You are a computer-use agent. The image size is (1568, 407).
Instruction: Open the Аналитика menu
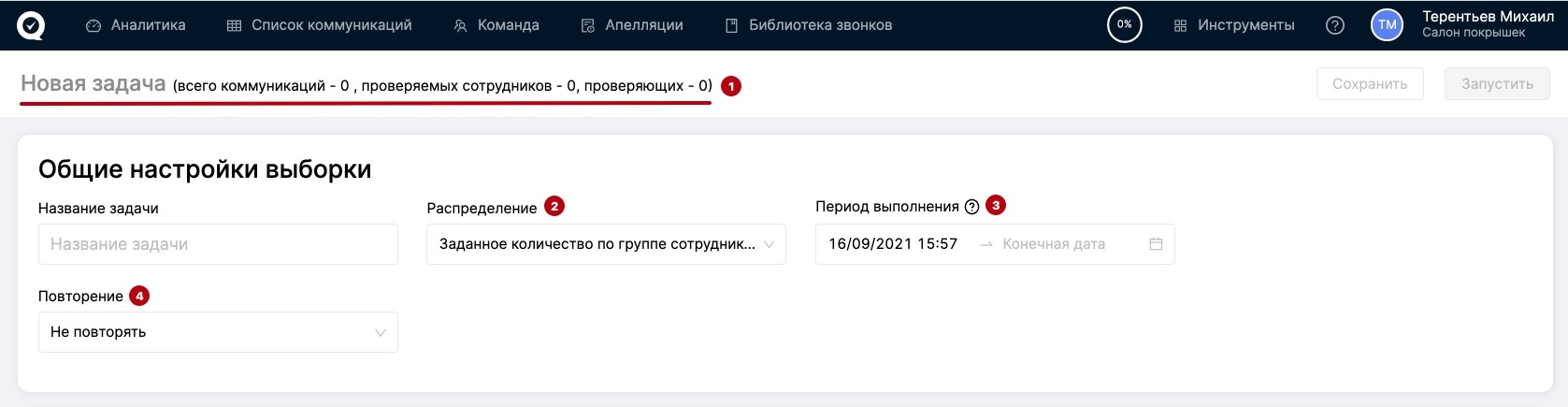(x=136, y=25)
